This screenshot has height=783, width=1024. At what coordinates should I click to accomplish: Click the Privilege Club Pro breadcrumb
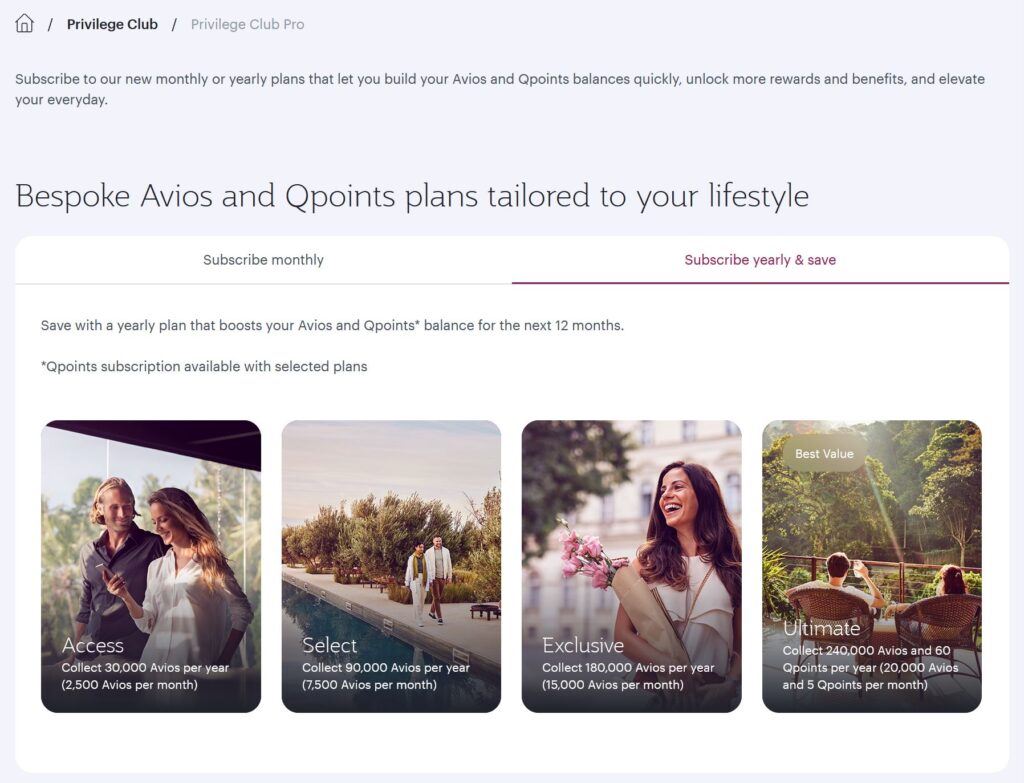(x=247, y=24)
